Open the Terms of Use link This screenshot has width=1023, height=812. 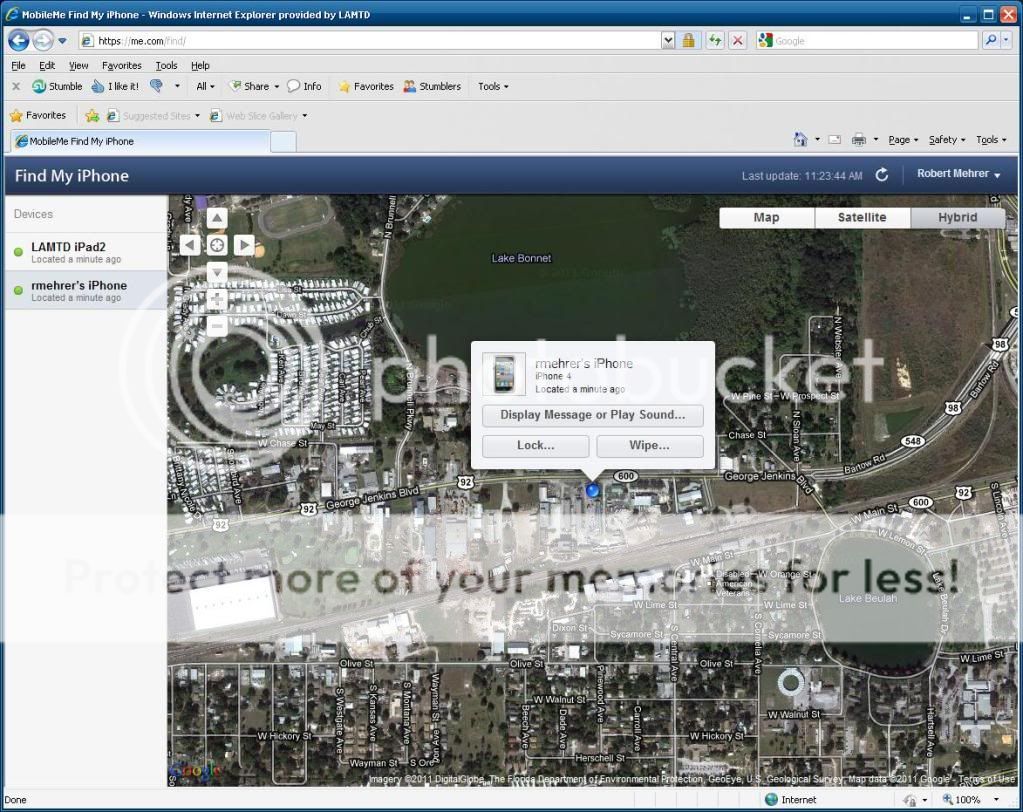987,779
